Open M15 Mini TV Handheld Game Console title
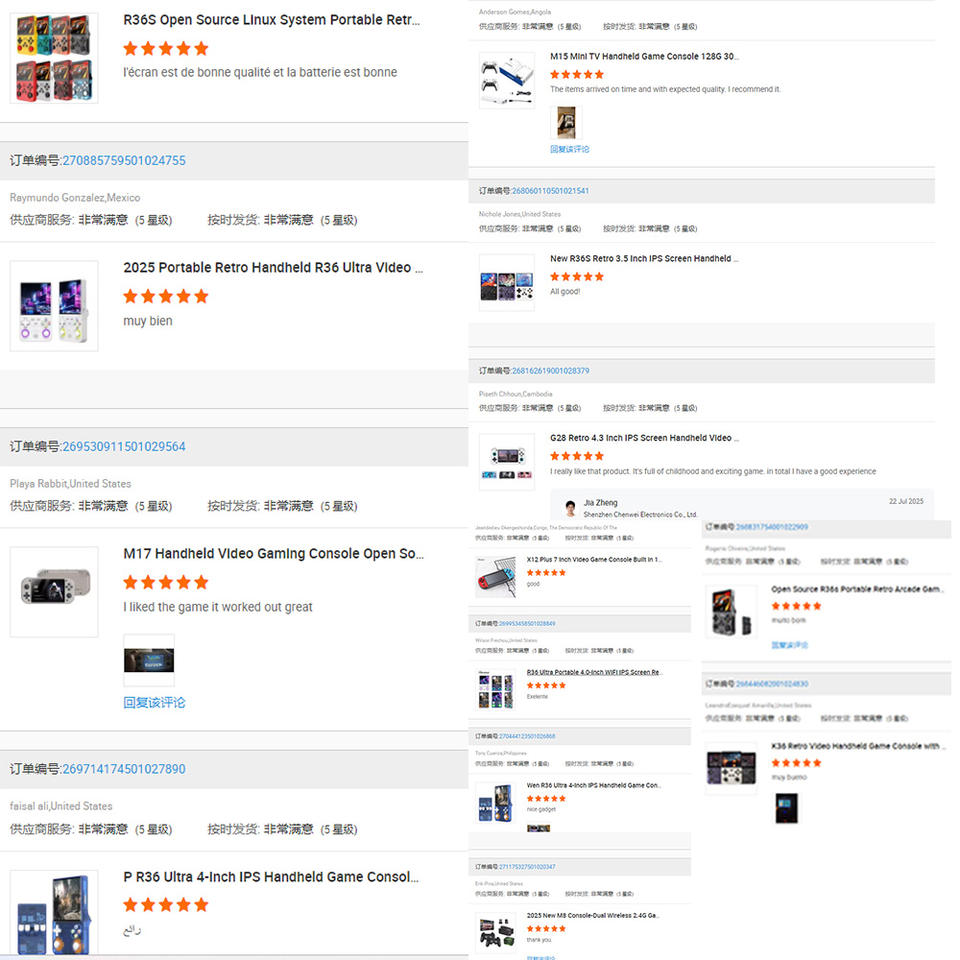The width and height of the screenshot is (960, 960). [x=644, y=56]
